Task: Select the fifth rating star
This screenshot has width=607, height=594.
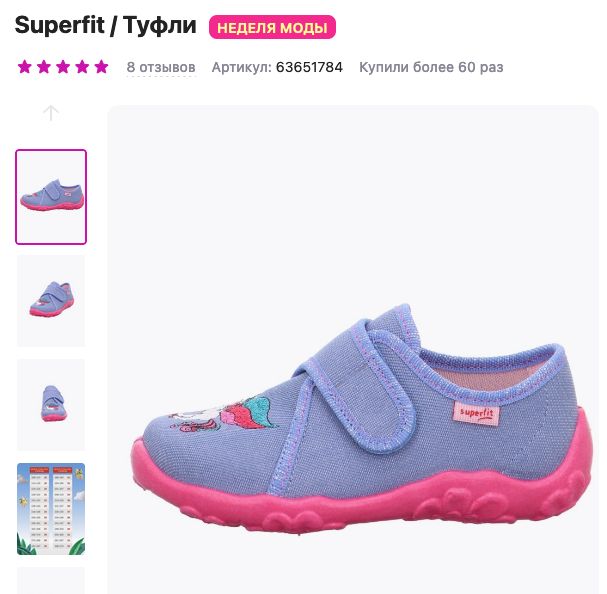Action: (x=101, y=67)
